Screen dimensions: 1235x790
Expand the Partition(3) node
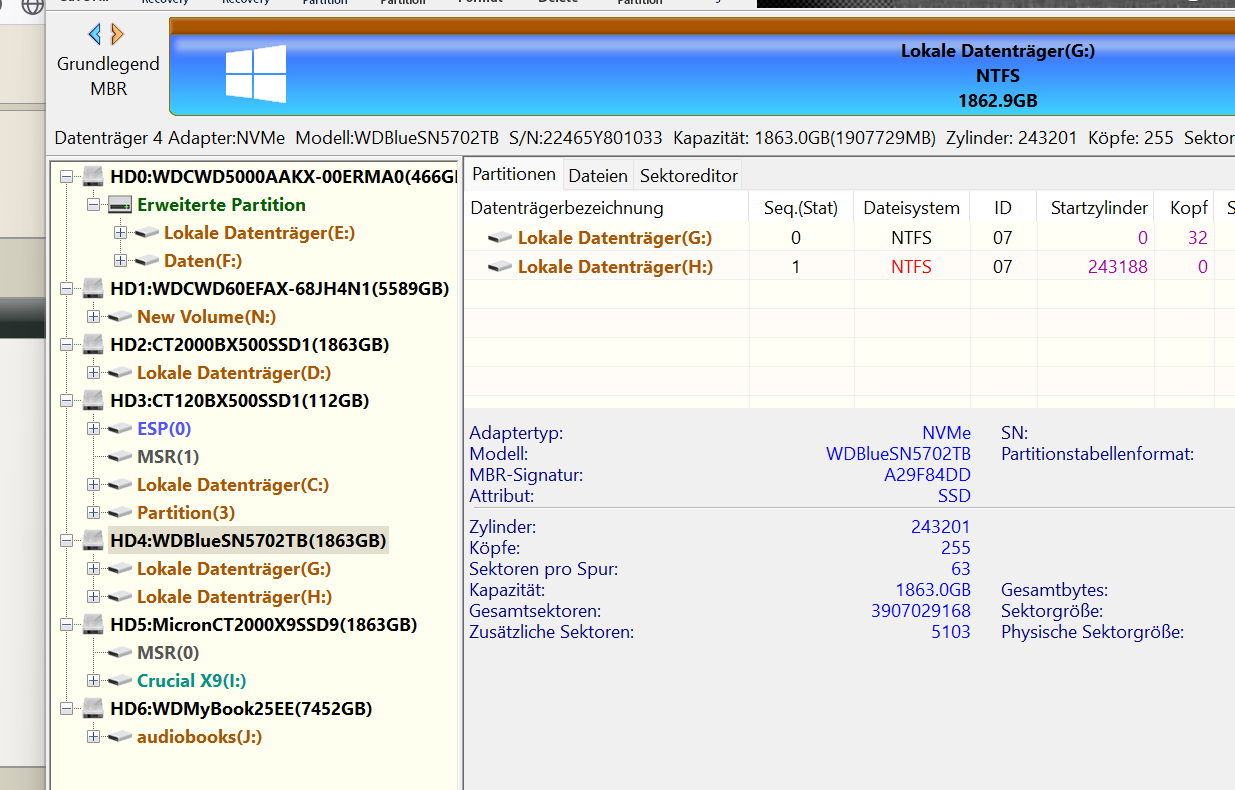tap(94, 513)
